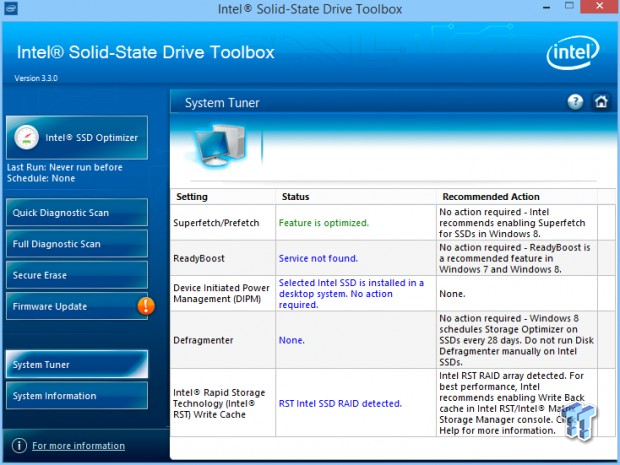Click the Help question mark icon
This screenshot has height=465, width=620.
click(575, 102)
